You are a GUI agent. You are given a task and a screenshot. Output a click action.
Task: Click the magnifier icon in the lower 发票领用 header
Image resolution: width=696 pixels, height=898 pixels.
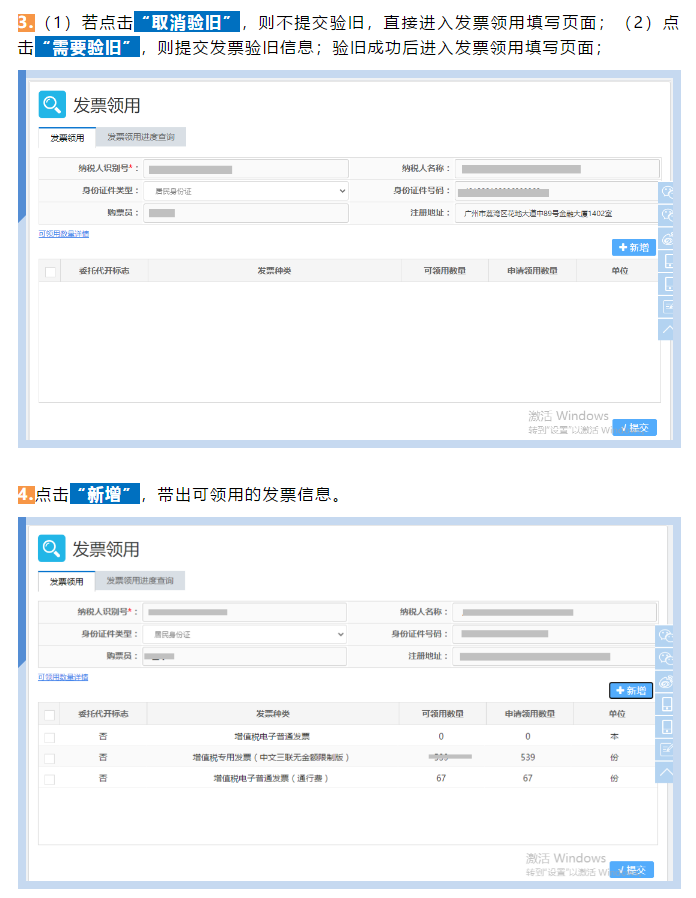52,548
